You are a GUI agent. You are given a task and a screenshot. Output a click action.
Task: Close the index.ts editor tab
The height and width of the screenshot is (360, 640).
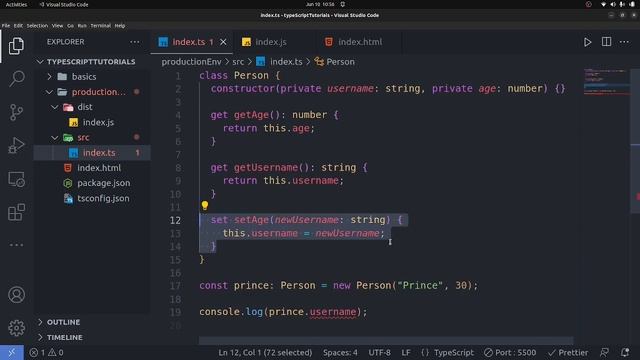point(223,42)
